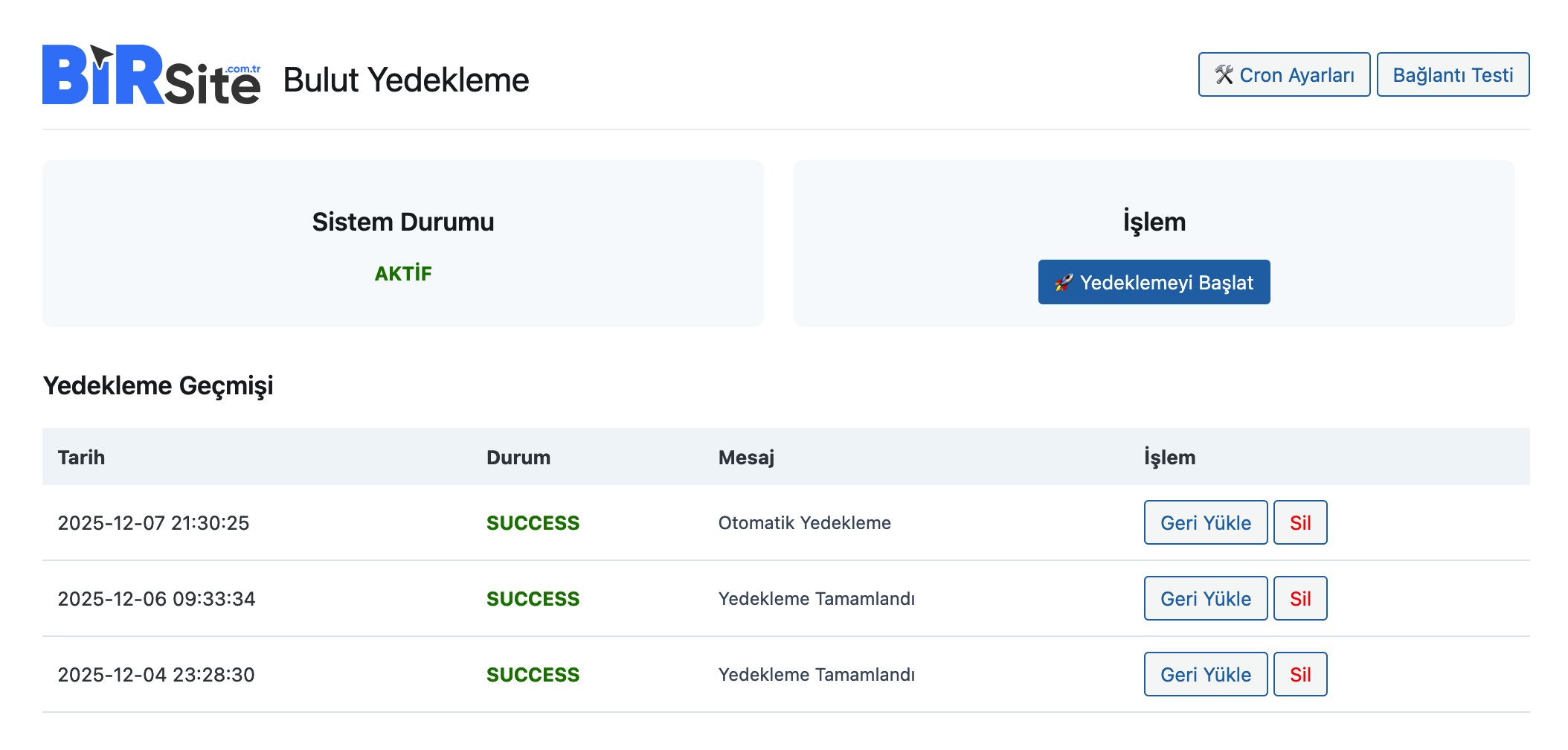
Task: Delete the 2025-12-04 23:28:30 backup
Action: coord(1299,675)
